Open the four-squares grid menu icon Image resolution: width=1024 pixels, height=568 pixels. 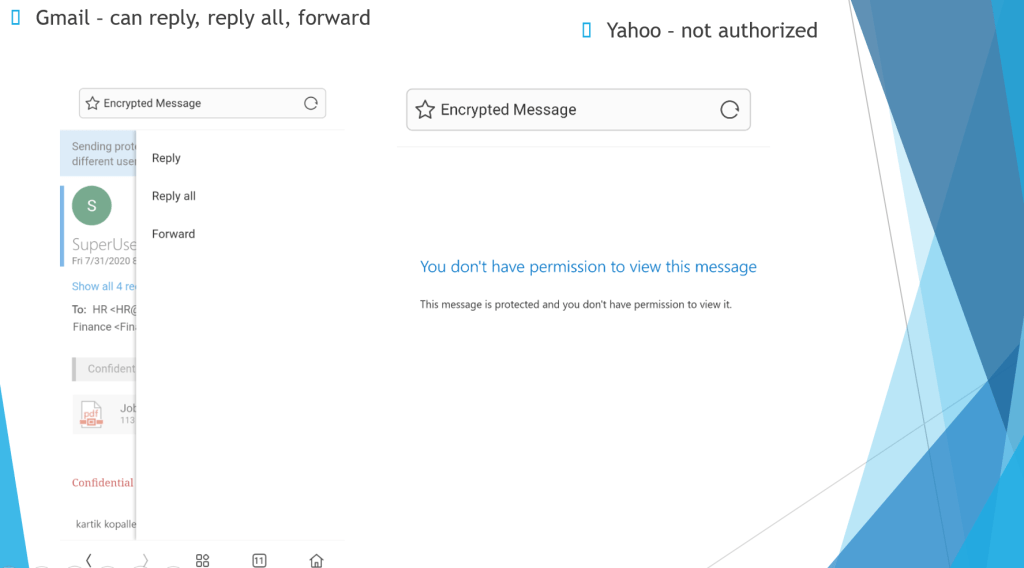click(202, 560)
